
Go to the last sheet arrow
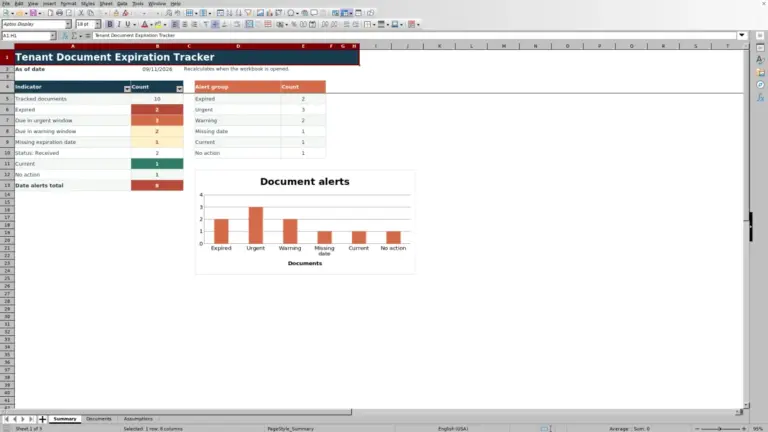[31, 419]
